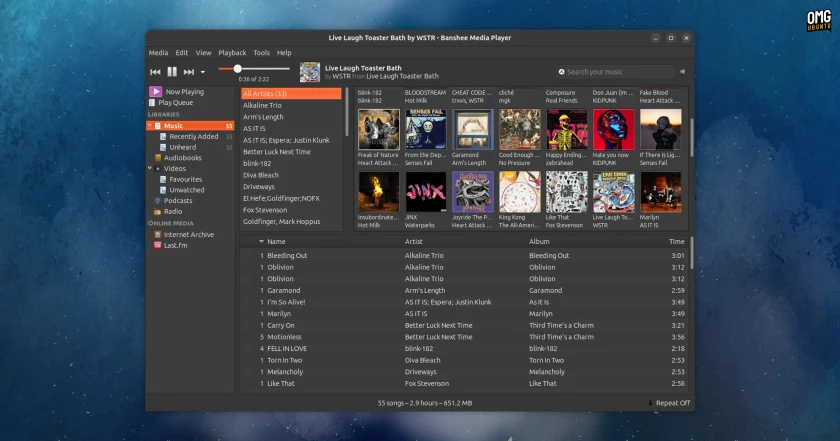Click the Videos library icon
The width and height of the screenshot is (840, 441).
click(158, 168)
